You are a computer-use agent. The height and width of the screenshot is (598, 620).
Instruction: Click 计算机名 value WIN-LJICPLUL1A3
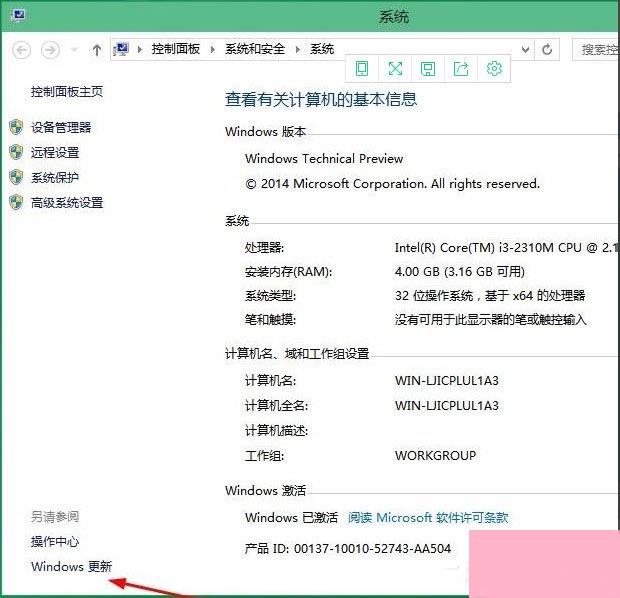point(446,381)
